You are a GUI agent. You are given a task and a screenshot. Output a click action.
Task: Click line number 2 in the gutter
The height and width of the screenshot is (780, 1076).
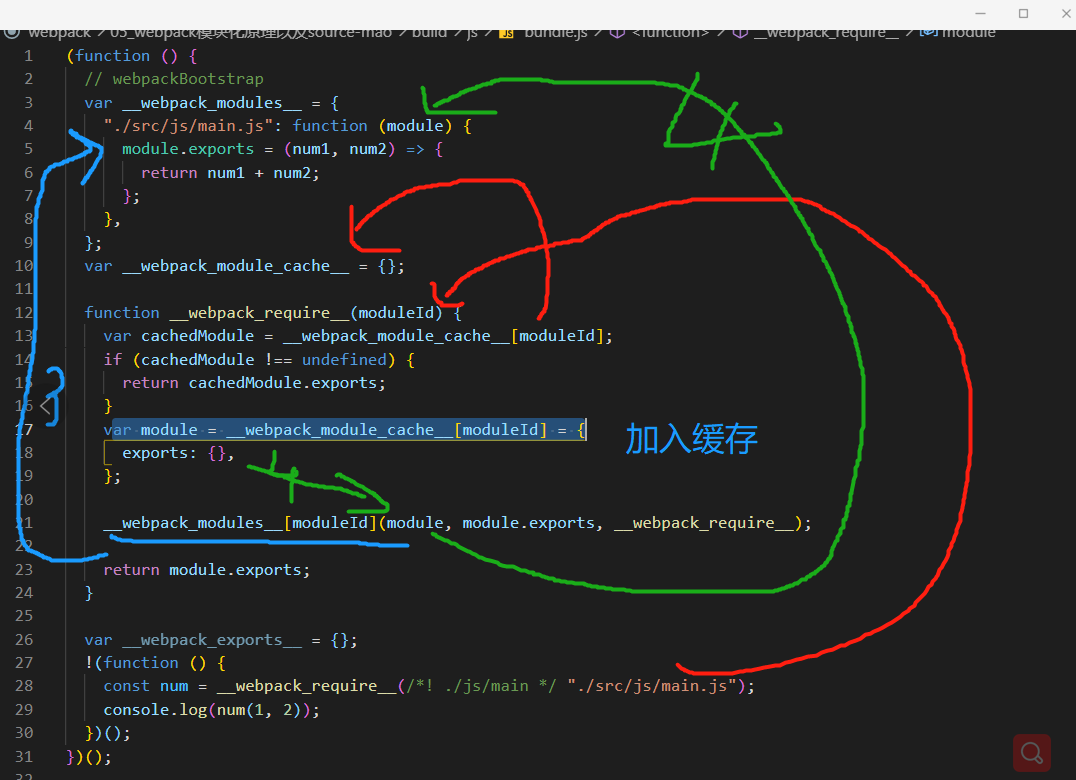[28, 79]
